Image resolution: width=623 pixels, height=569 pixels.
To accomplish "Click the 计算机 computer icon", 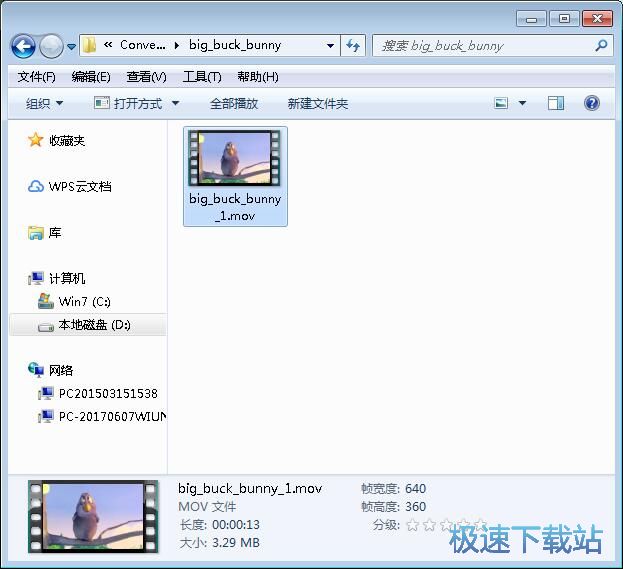I will (36, 278).
